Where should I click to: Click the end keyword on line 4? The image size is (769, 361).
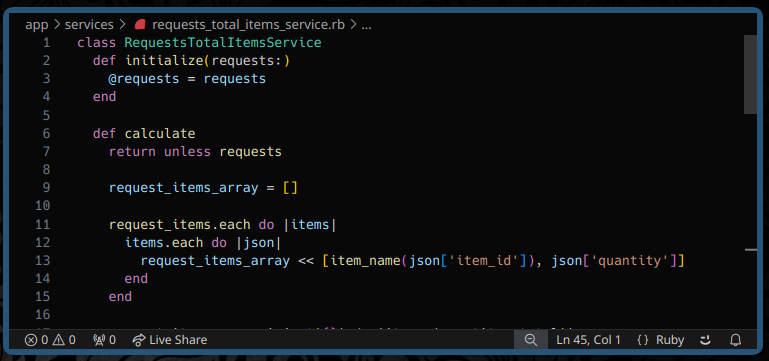[x=104, y=97]
